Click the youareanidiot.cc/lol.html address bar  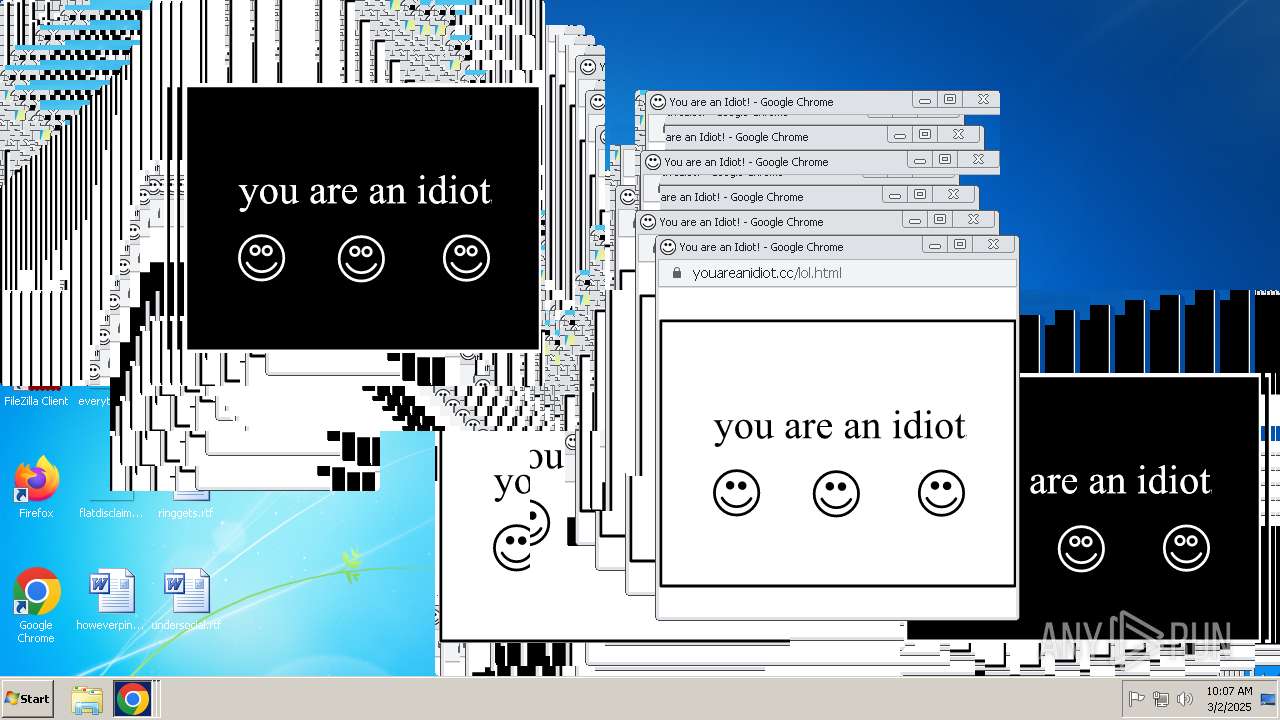(837, 273)
